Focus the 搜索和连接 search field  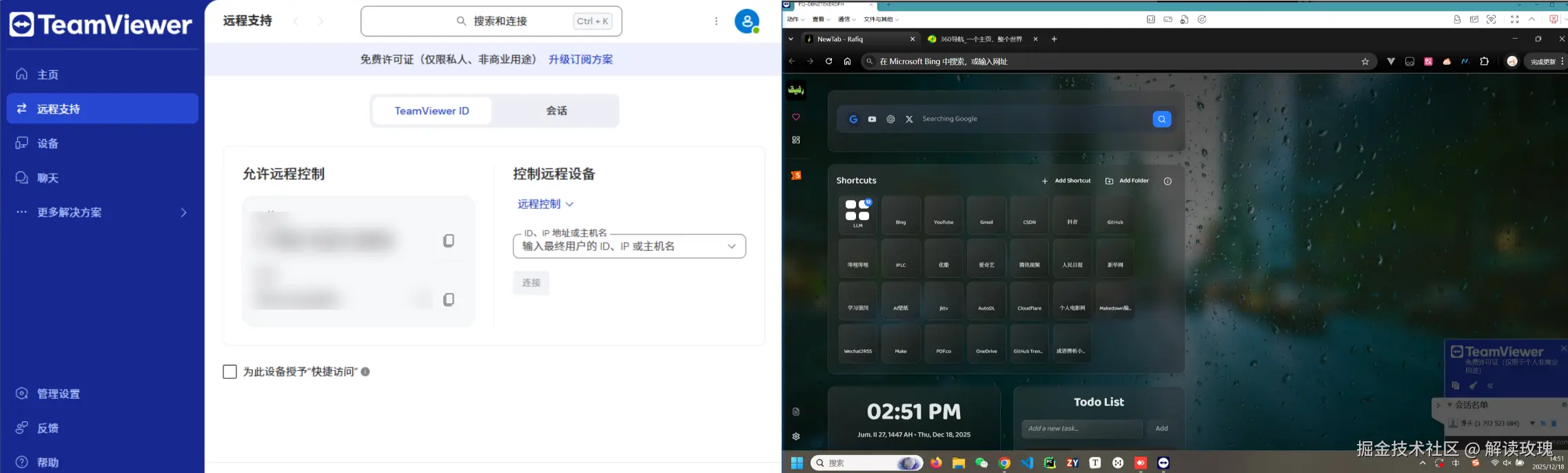491,21
